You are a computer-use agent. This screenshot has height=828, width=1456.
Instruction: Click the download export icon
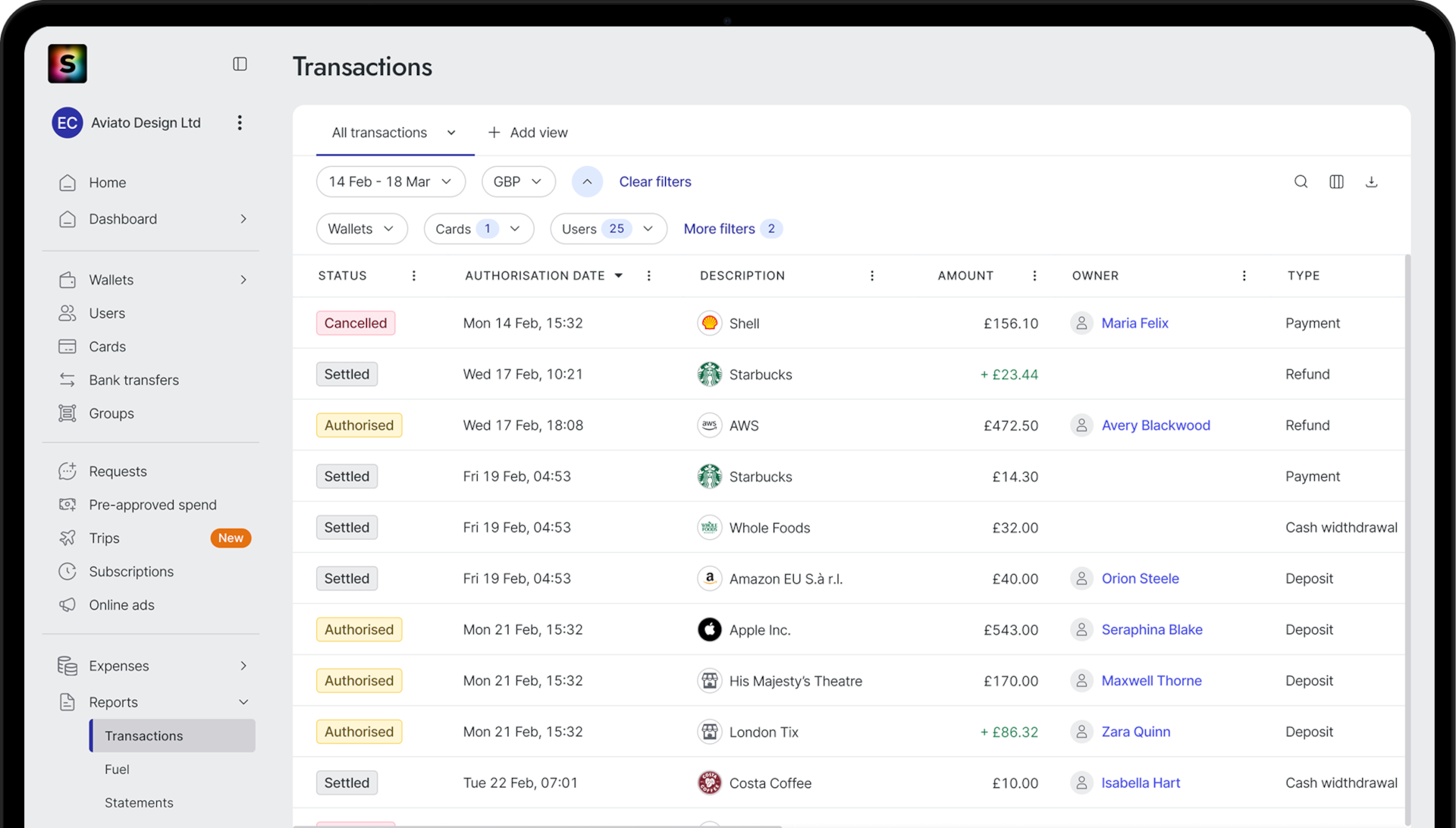pos(1371,182)
